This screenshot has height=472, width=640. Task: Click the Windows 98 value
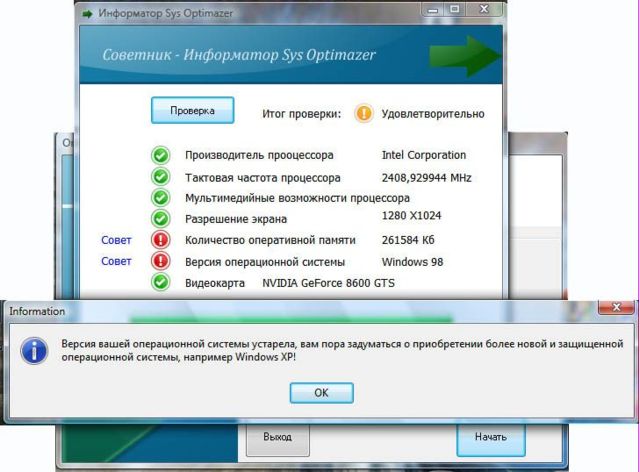(x=412, y=262)
